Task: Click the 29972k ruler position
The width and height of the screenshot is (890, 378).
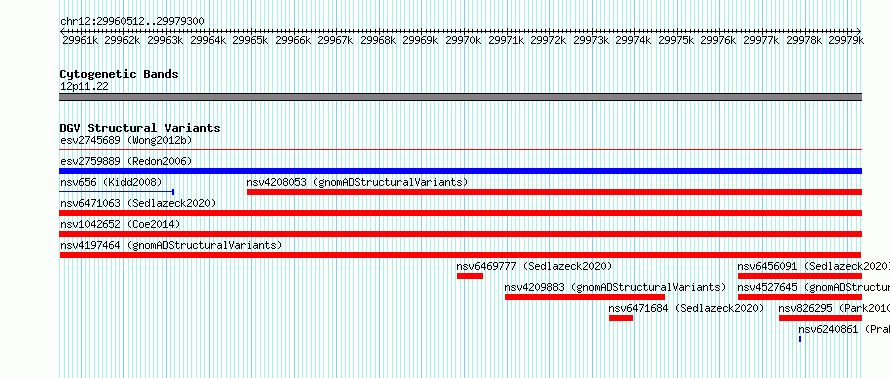Action: (548, 40)
